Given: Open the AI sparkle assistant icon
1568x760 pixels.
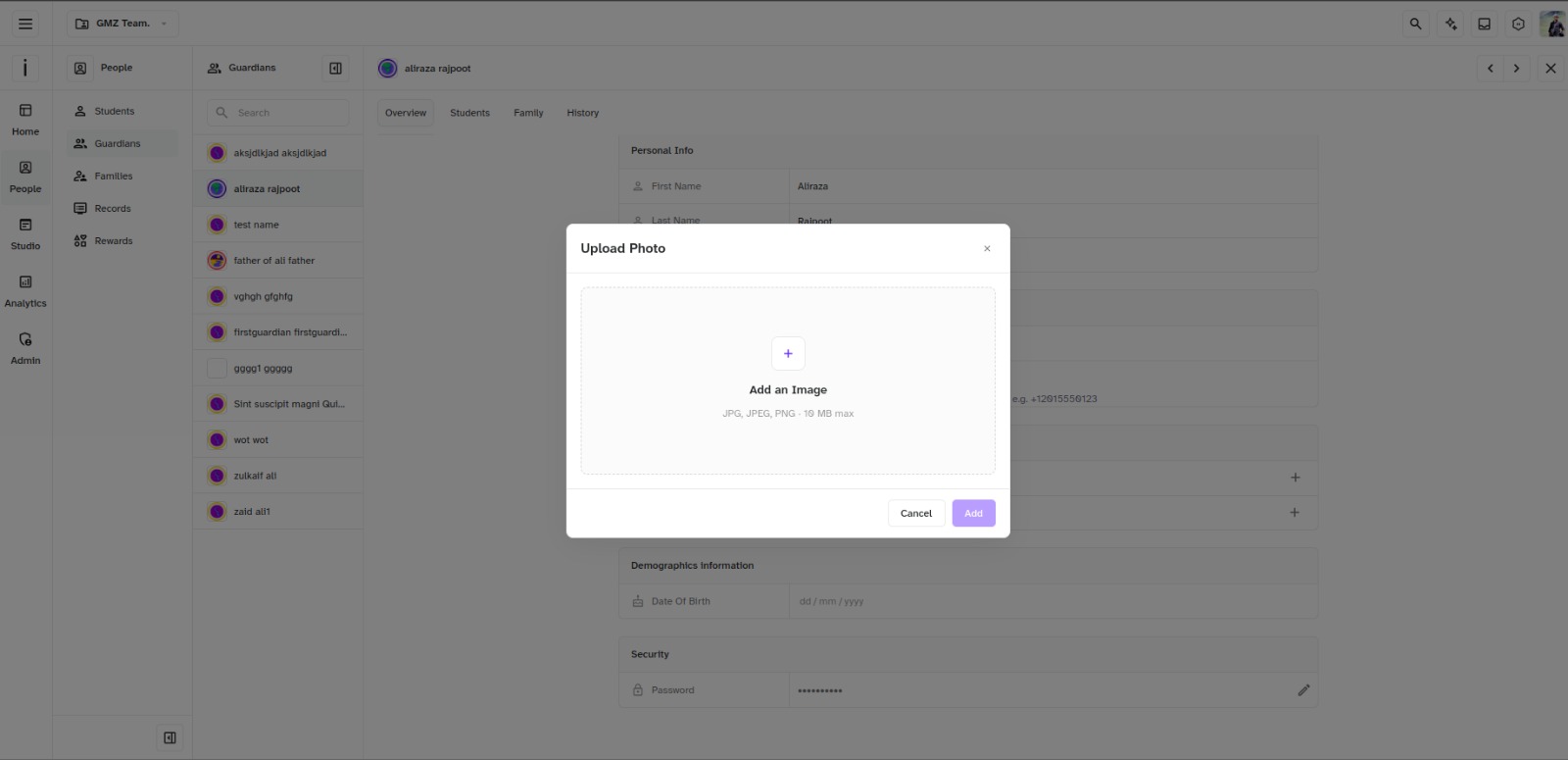Looking at the screenshot, I should coord(1450,24).
